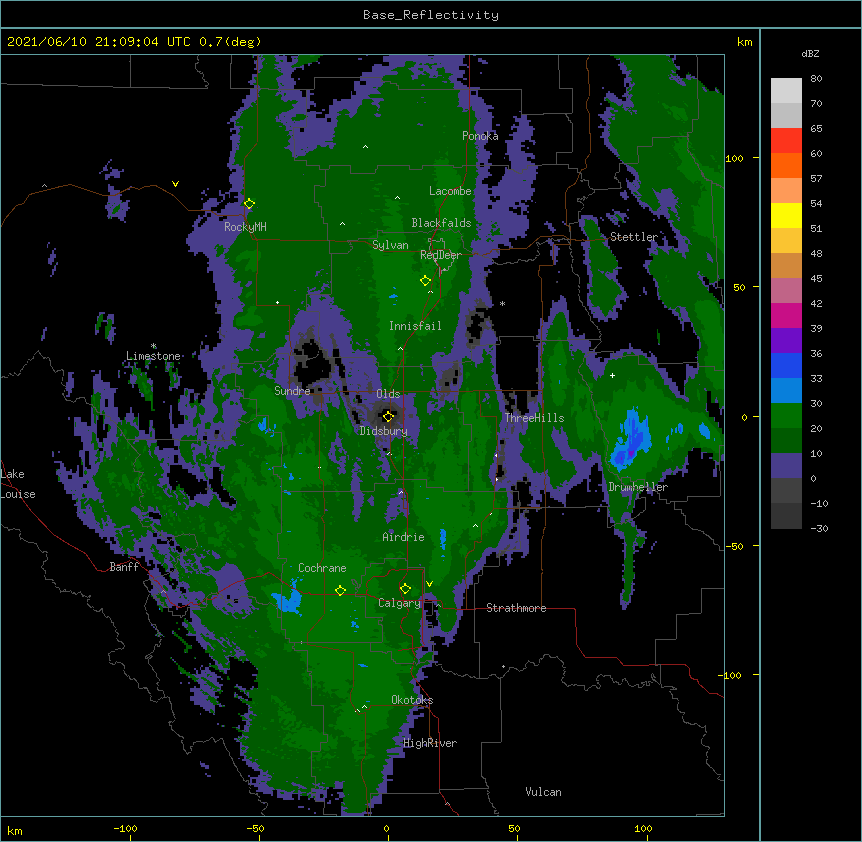This screenshot has height=842, width=862.
Task: Click the yellow station marker below RedDeer
Action: (x=425, y=281)
